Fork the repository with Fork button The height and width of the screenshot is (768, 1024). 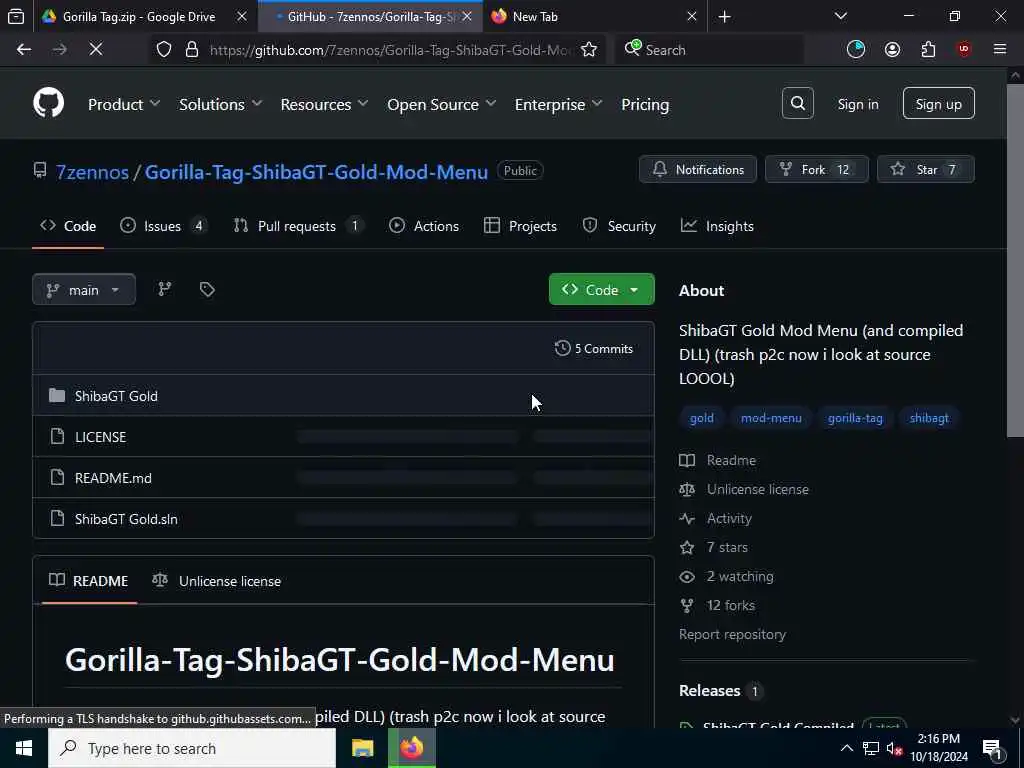816,169
